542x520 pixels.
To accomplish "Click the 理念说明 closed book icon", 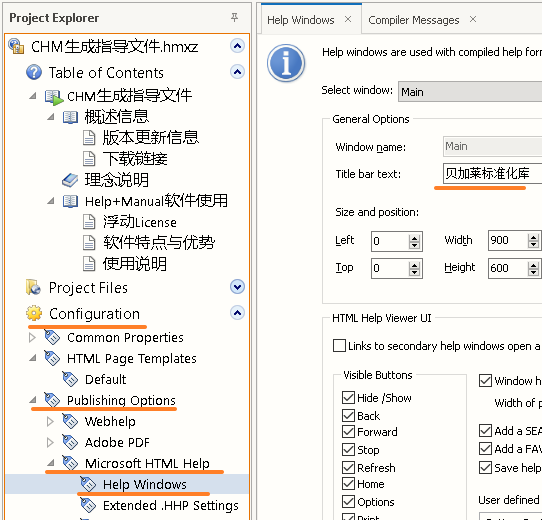I will 70,180.
